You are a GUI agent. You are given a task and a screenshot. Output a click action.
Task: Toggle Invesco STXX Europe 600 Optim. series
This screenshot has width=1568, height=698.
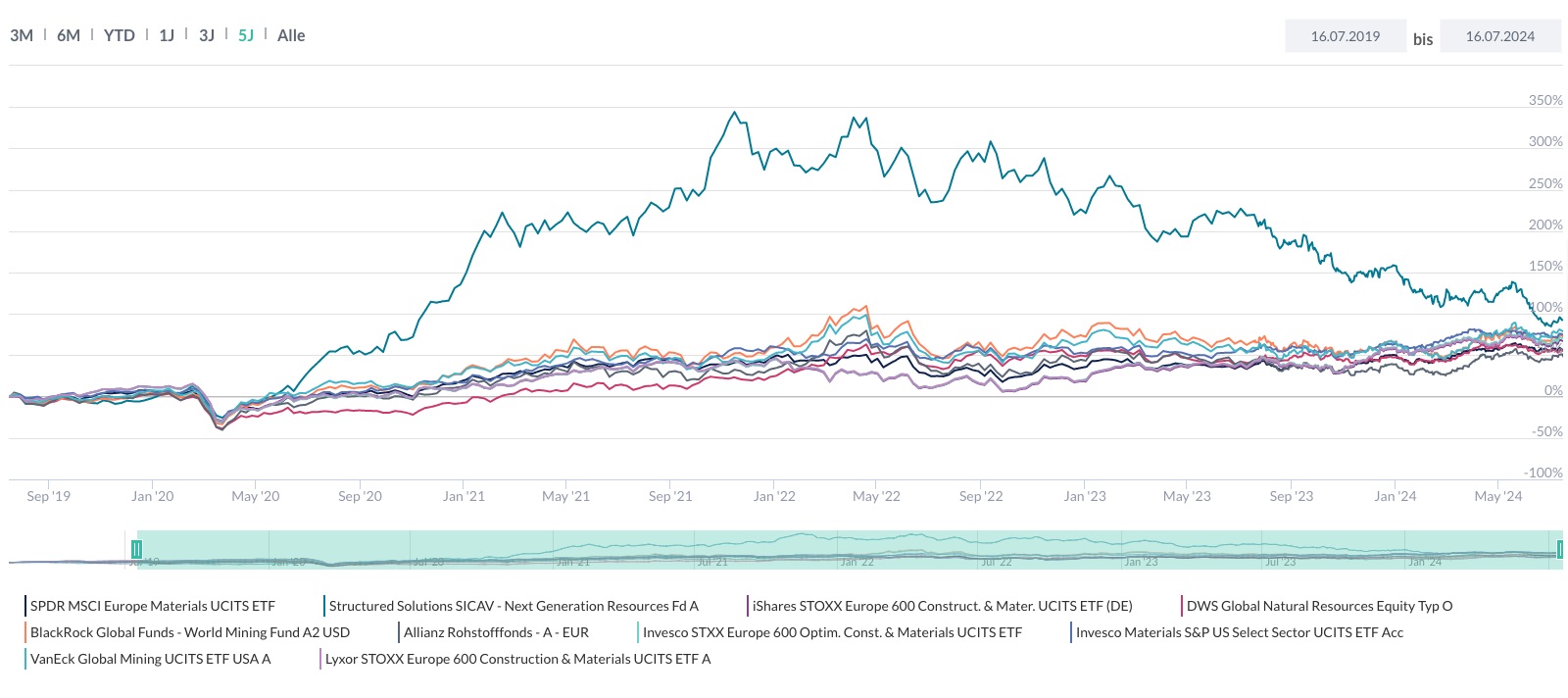832,632
